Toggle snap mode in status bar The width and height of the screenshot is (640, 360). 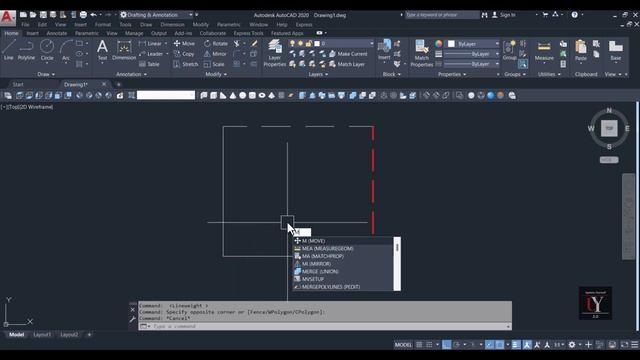coord(429,345)
